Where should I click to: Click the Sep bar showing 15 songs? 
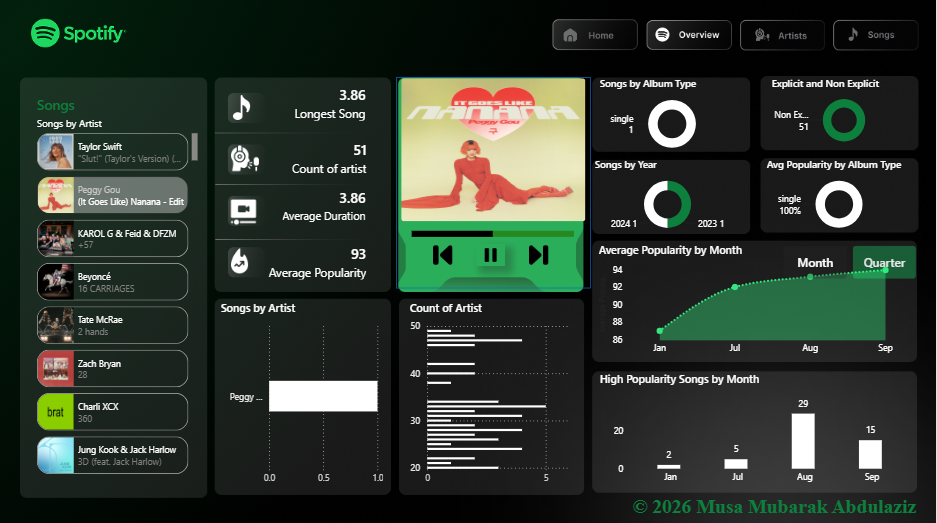coord(870,454)
